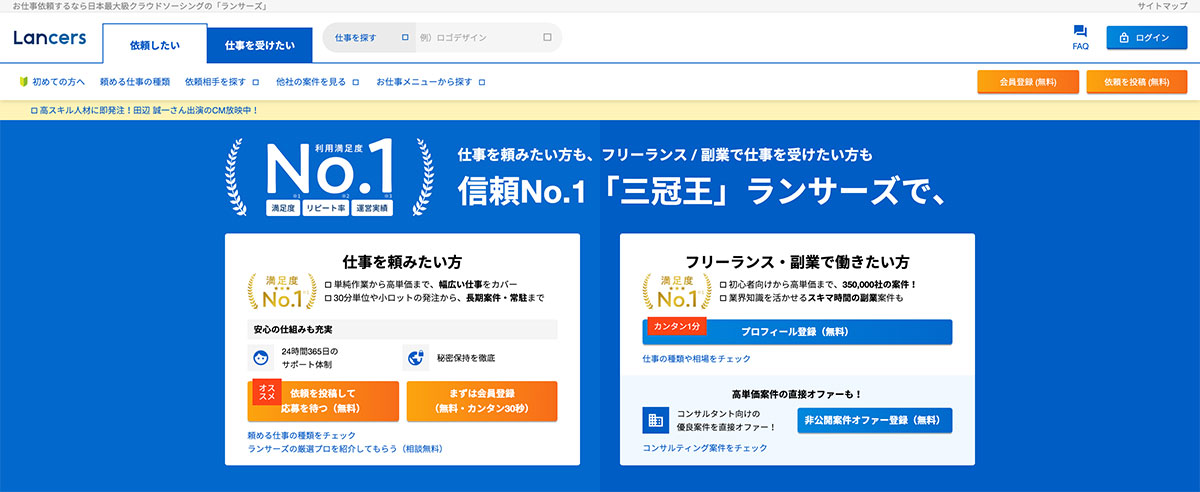
Task: Click まずは会員登録 (無料・カンタン30秒) button
Action: point(482,401)
